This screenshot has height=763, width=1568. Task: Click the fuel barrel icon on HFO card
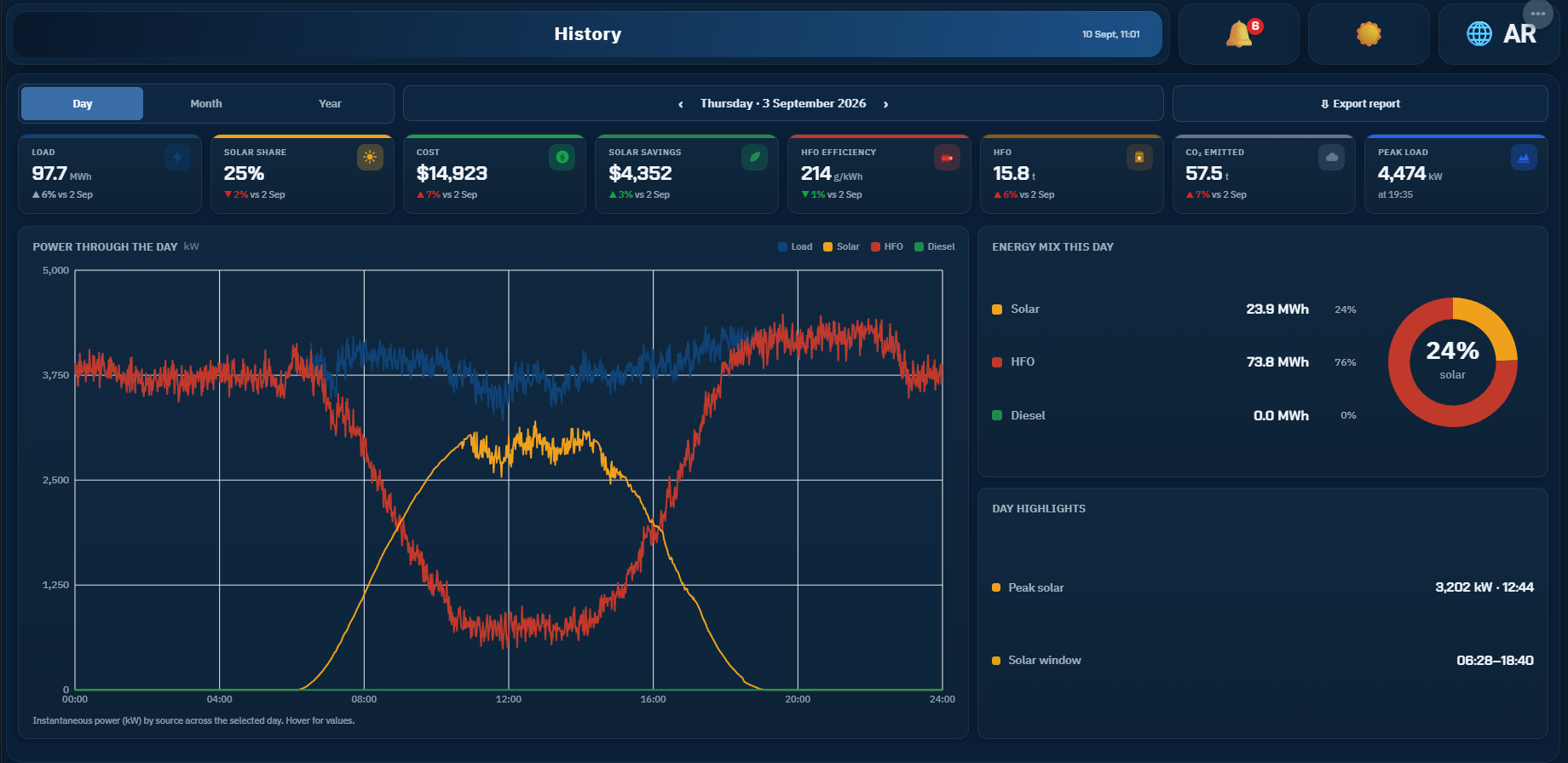(1139, 157)
